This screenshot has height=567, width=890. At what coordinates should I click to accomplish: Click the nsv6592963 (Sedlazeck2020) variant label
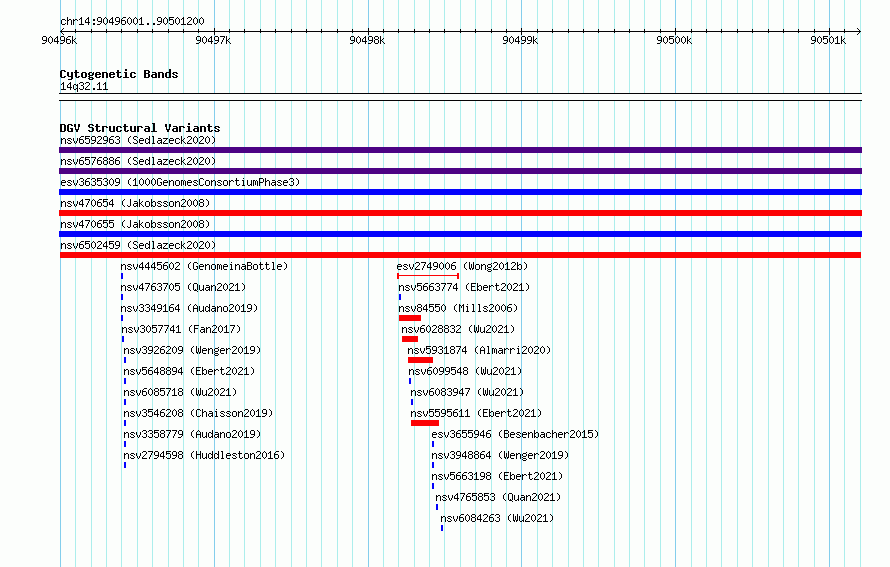click(x=138, y=140)
